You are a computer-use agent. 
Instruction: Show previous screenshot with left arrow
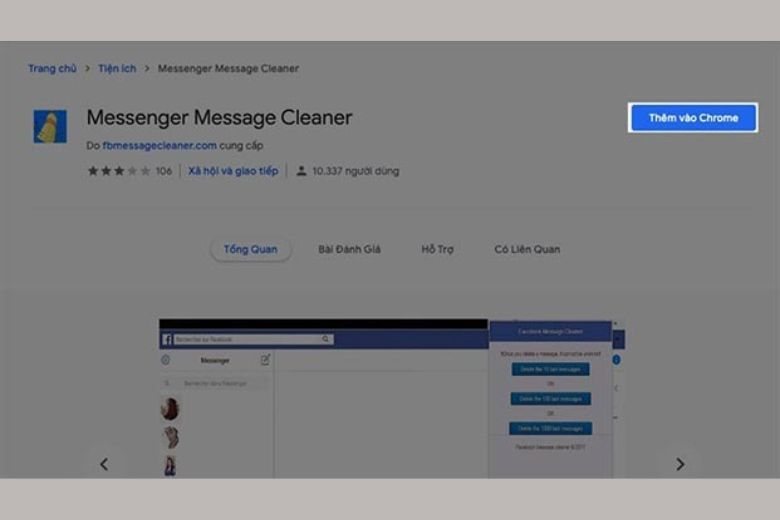click(104, 464)
